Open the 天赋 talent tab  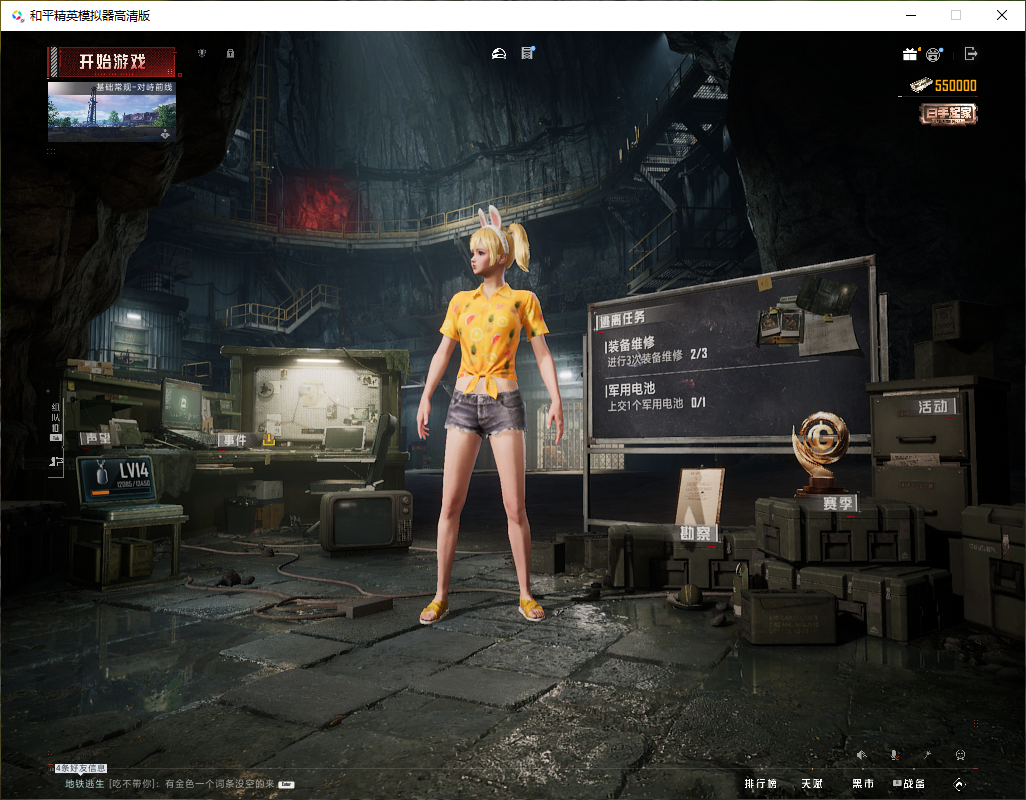(812, 784)
